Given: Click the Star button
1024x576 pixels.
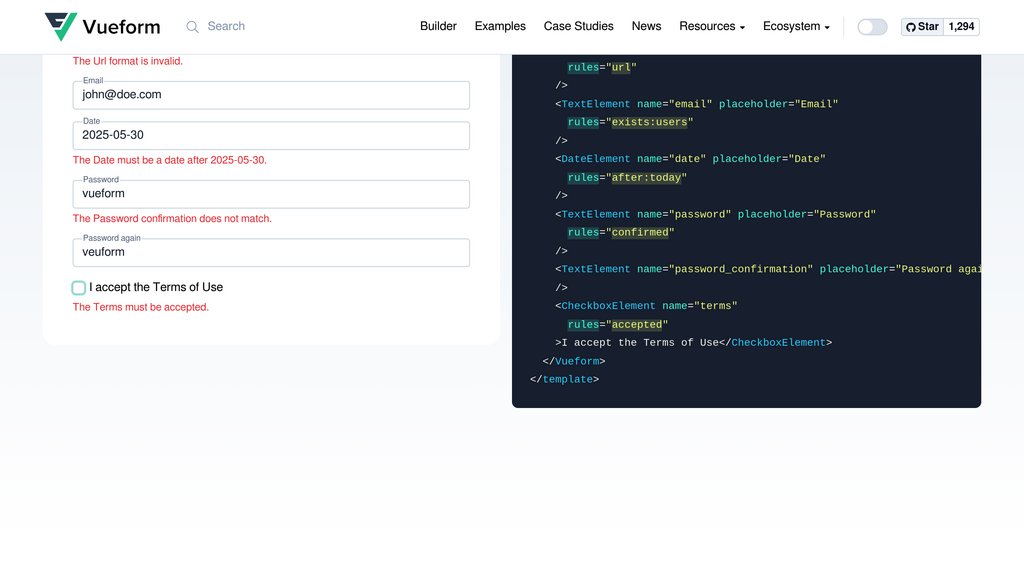Looking at the screenshot, I should [x=920, y=27].
